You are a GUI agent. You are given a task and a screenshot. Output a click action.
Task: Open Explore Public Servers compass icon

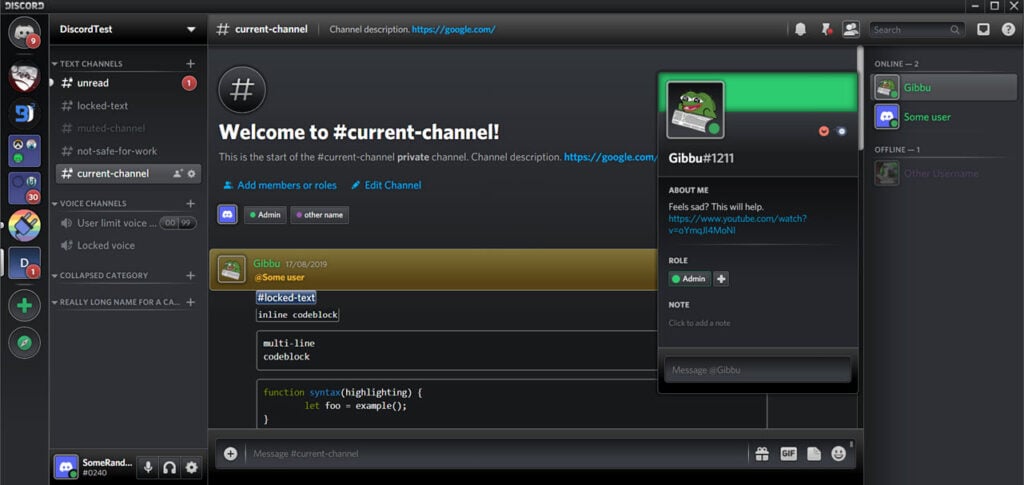click(x=24, y=343)
